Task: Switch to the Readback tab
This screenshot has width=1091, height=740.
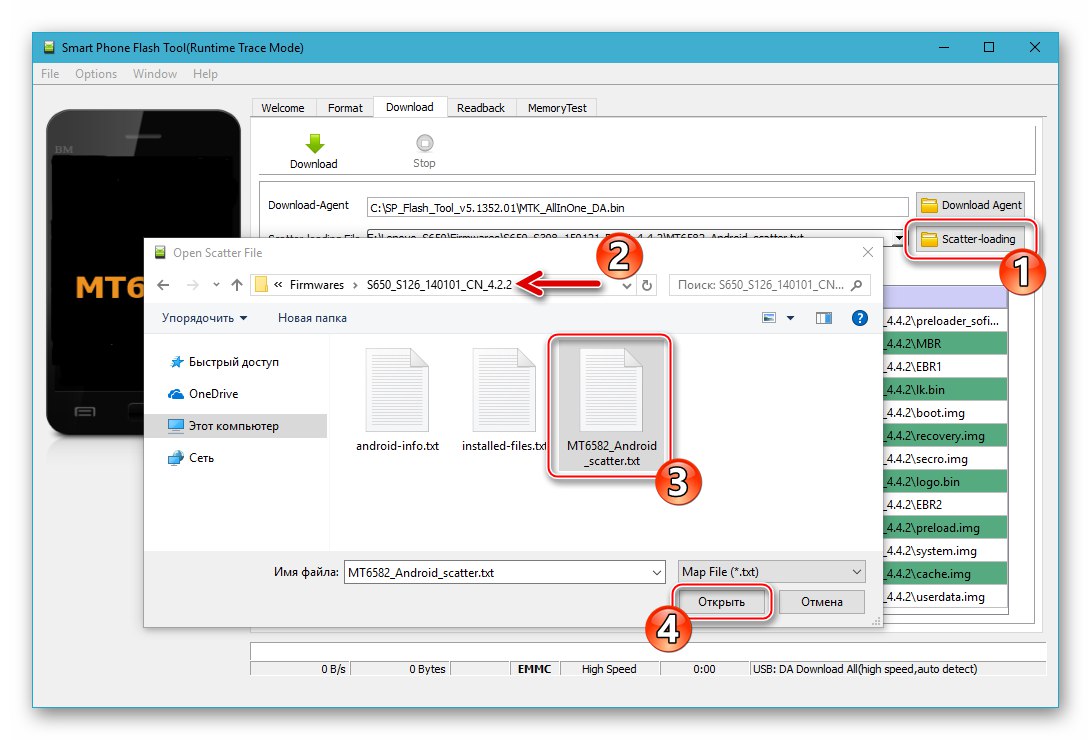Action: click(481, 108)
